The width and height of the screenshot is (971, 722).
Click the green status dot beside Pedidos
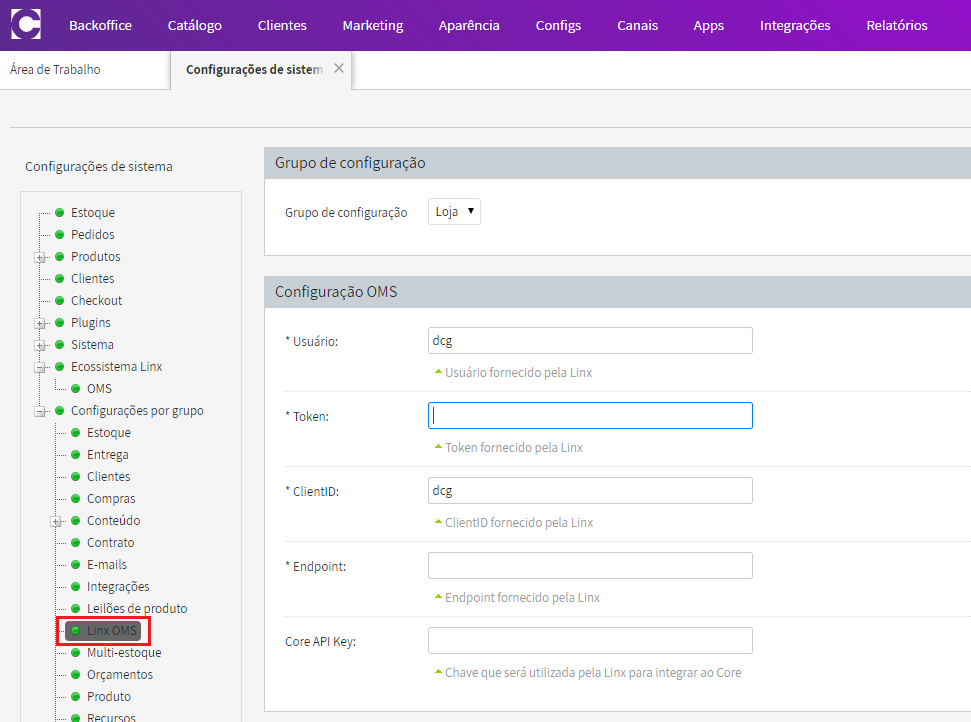coord(59,234)
